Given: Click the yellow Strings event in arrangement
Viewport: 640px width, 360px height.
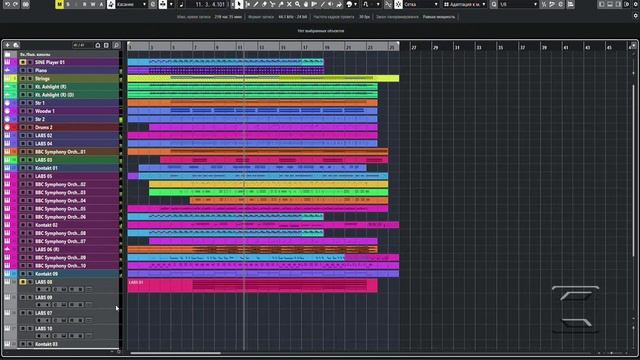Looking at the screenshot, I should (x=263, y=78).
